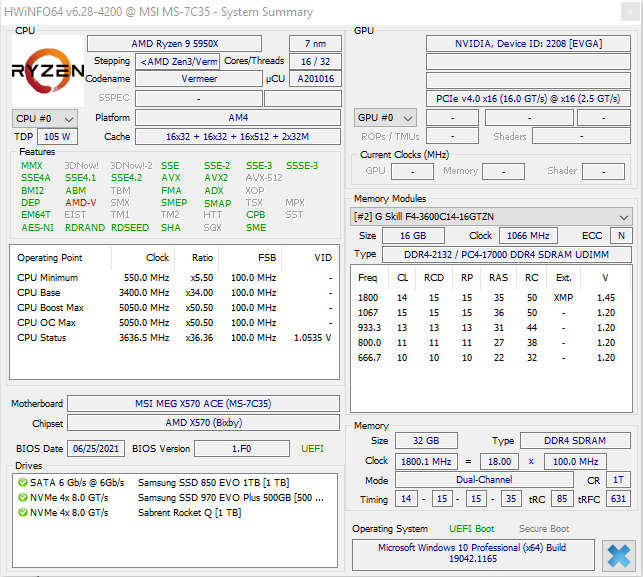Click the 666.7 memory timing row
The width and height of the screenshot is (643, 577).
point(490,358)
